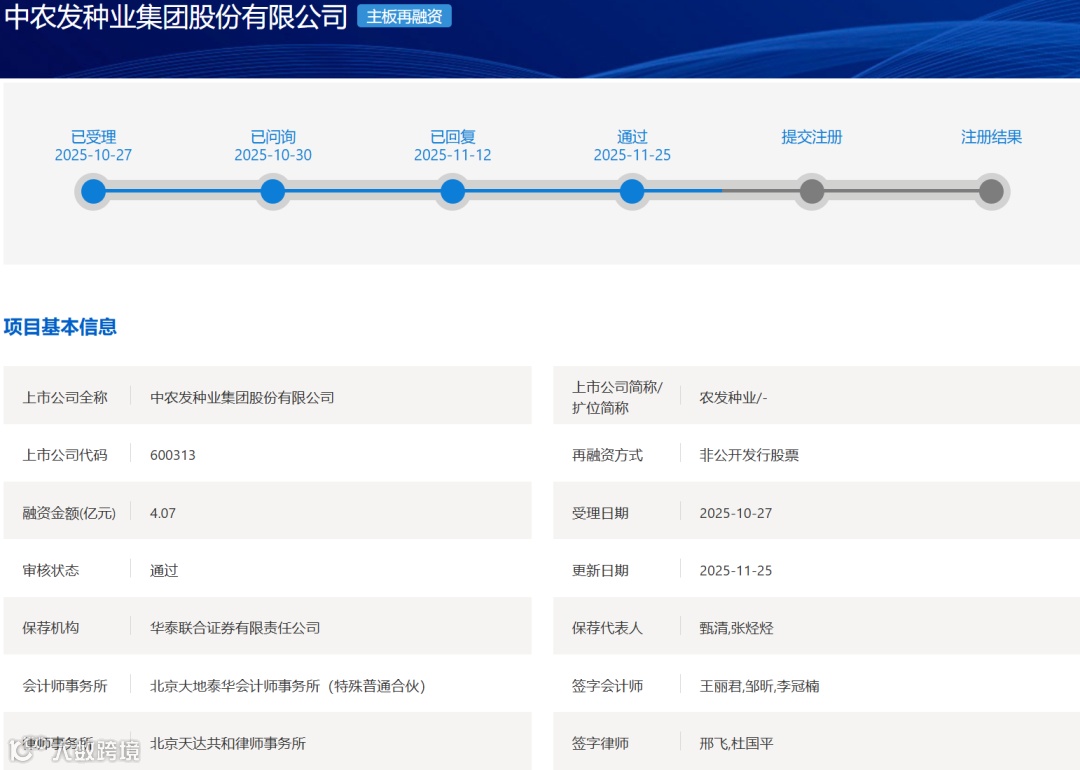Click update date 2025-11-25 in table
Image resolution: width=1080 pixels, height=770 pixels.
(736, 570)
